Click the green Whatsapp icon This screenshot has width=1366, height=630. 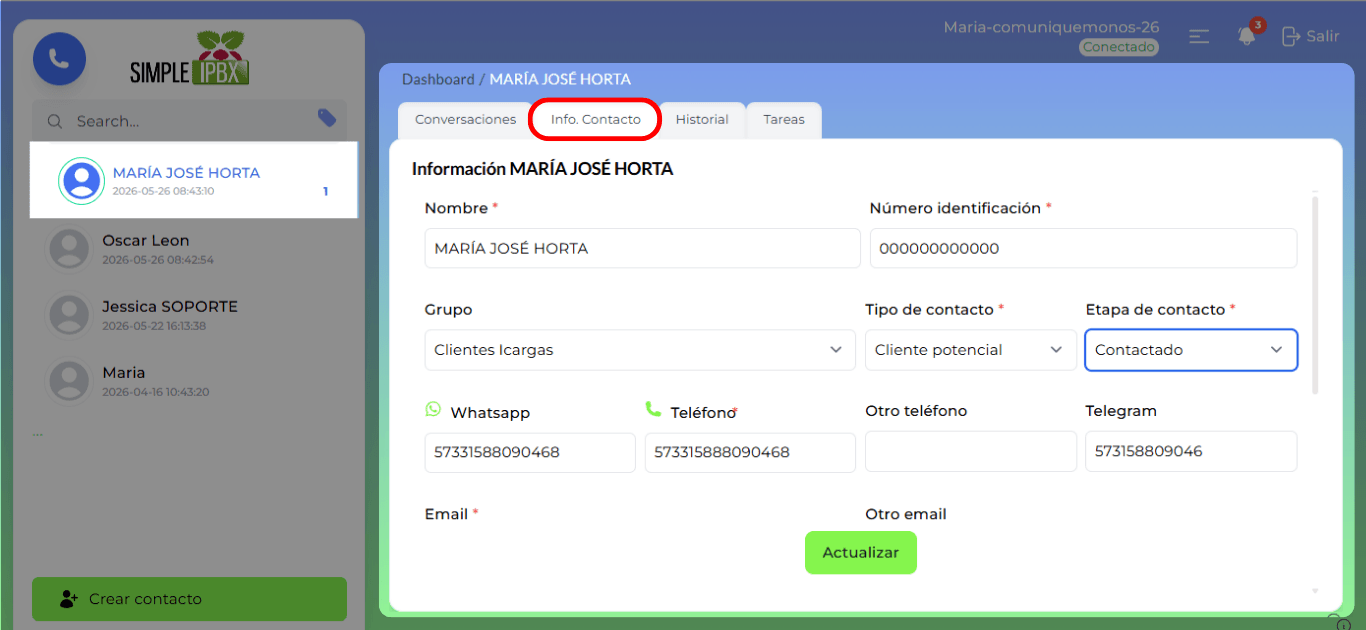click(x=433, y=409)
